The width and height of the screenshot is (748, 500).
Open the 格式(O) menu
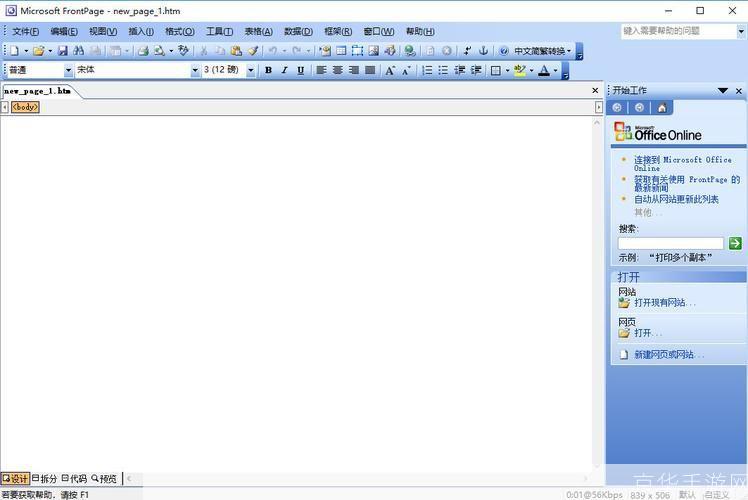[x=180, y=31]
